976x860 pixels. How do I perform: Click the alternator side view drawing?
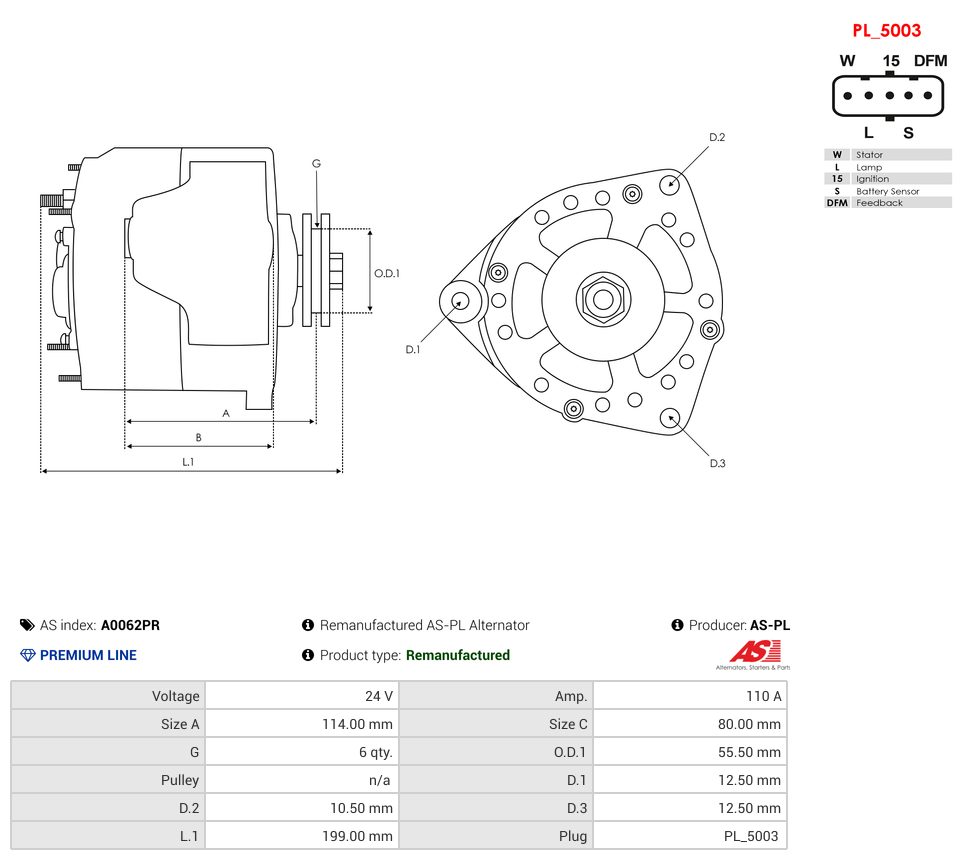pyautogui.click(x=191, y=280)
